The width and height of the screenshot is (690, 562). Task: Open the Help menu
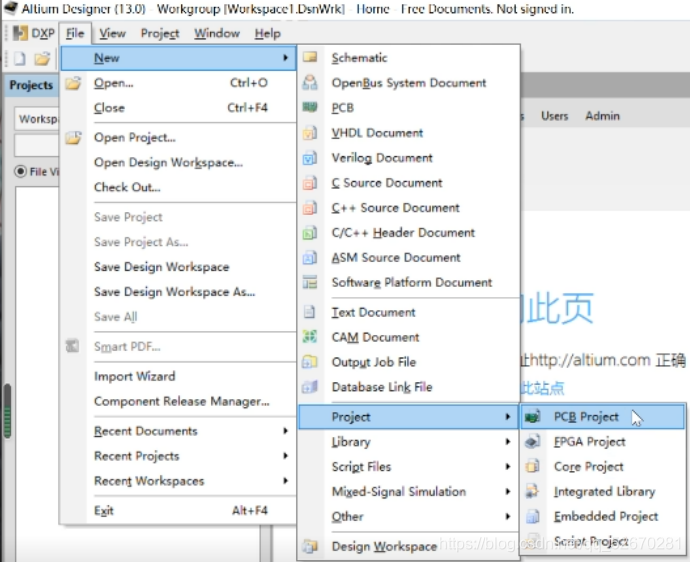coord(268,33)
